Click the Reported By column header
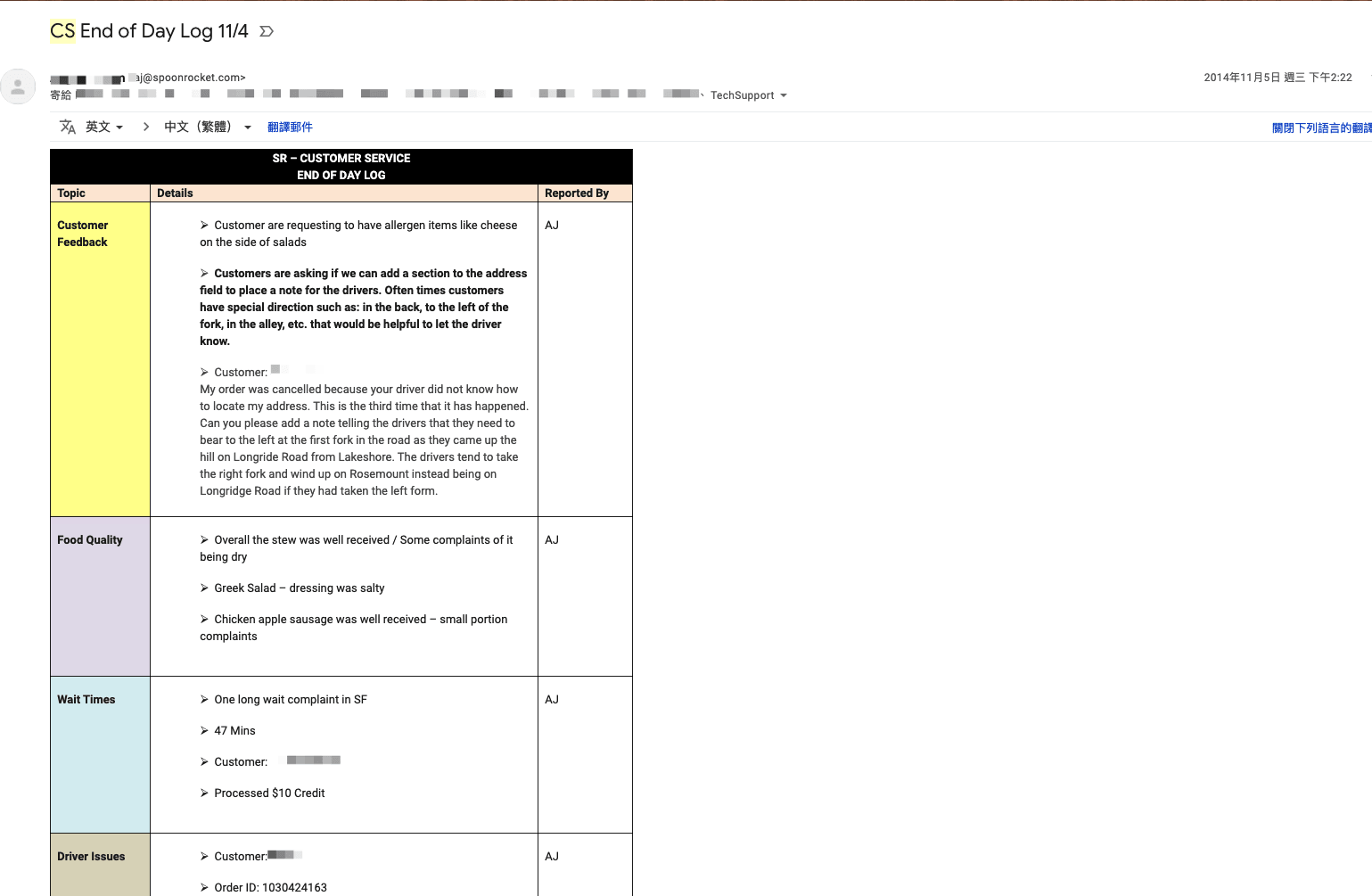Viewport: 1372px width, 896px height. (585, 193)
